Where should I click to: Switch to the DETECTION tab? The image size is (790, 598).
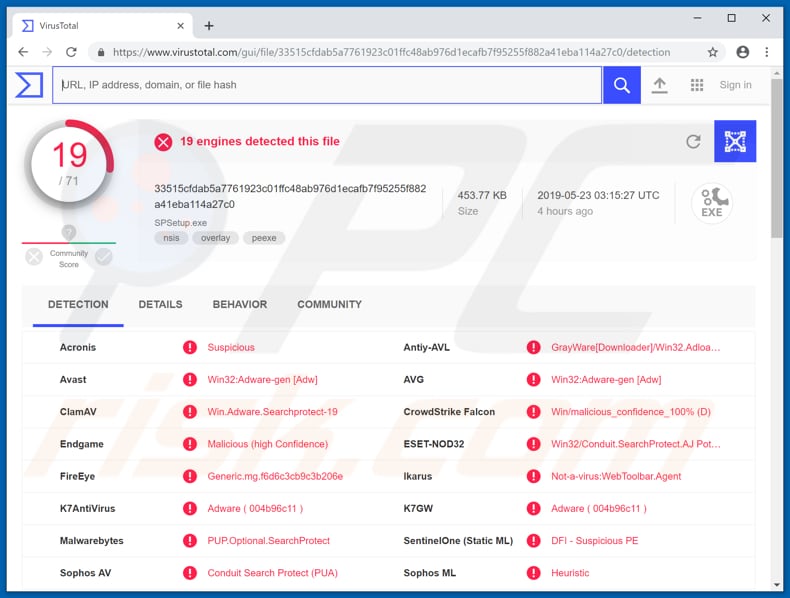(78, 304)
